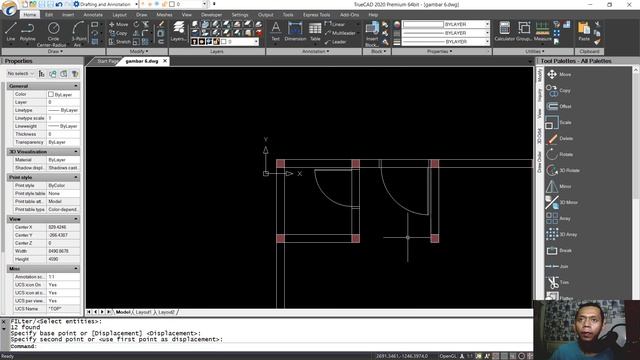Image resolution: width=640 pixels, height=360 pixels.
Task: Click the Leader button
Action: [x=336, y=42]
